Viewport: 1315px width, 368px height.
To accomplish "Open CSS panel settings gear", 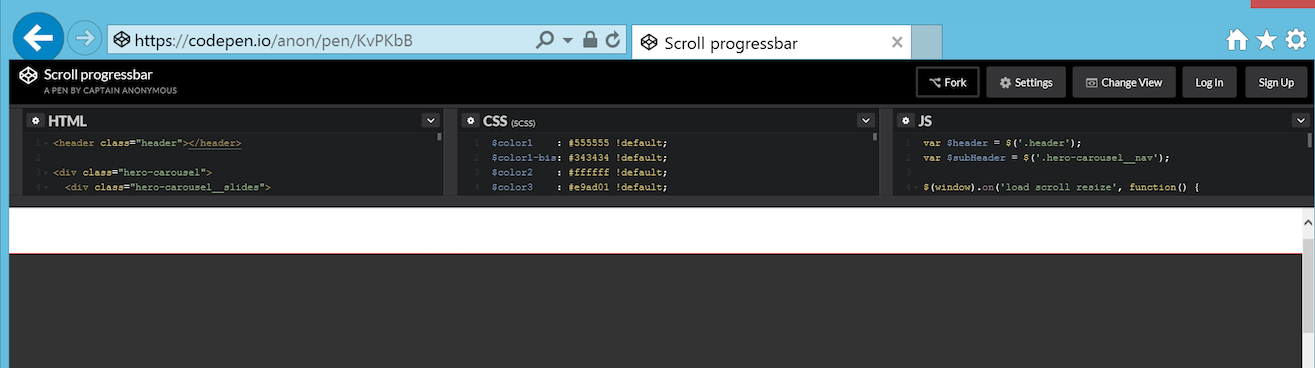I will click(470, 120).
